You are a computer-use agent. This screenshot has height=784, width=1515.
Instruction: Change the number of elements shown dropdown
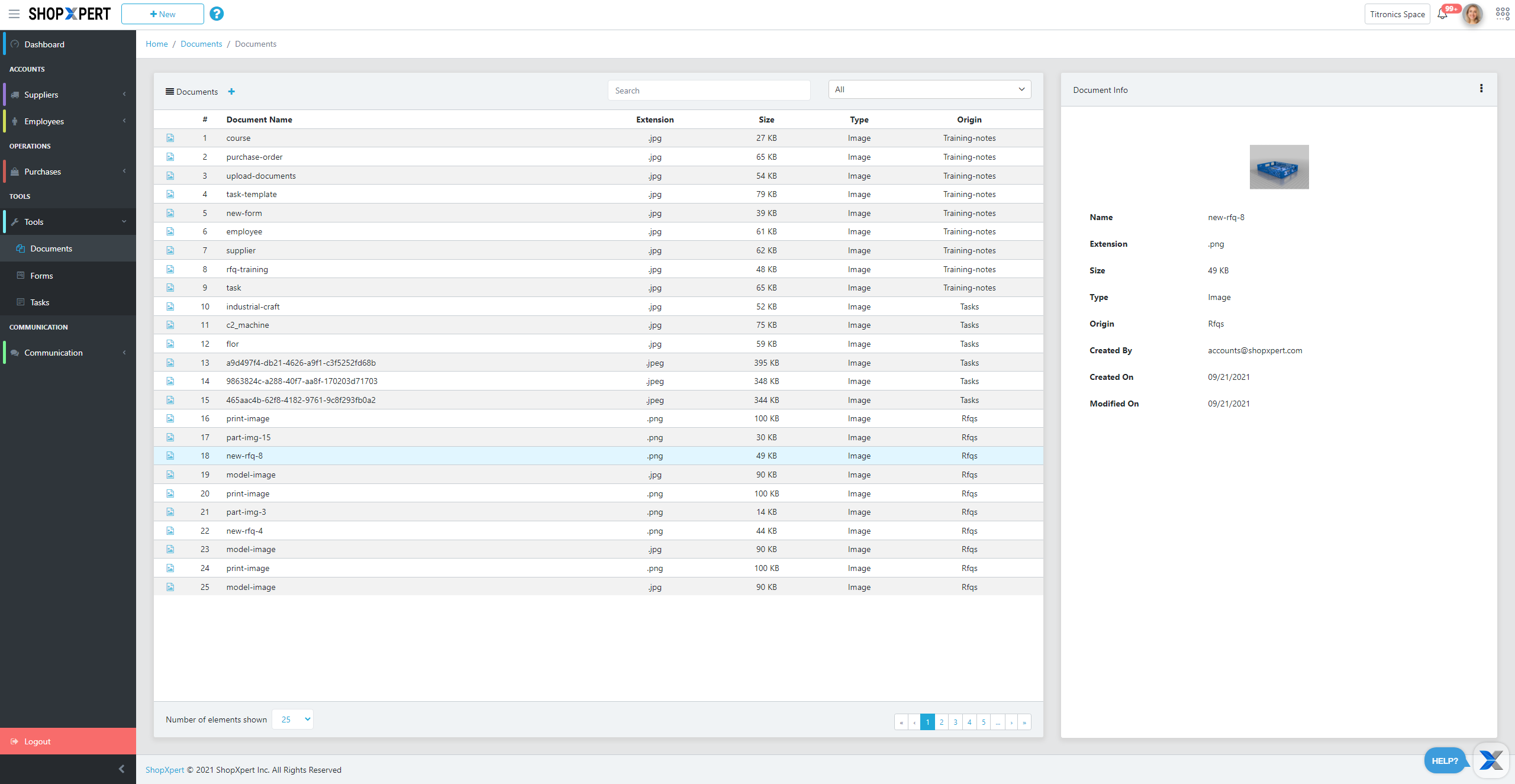point(292,720)
